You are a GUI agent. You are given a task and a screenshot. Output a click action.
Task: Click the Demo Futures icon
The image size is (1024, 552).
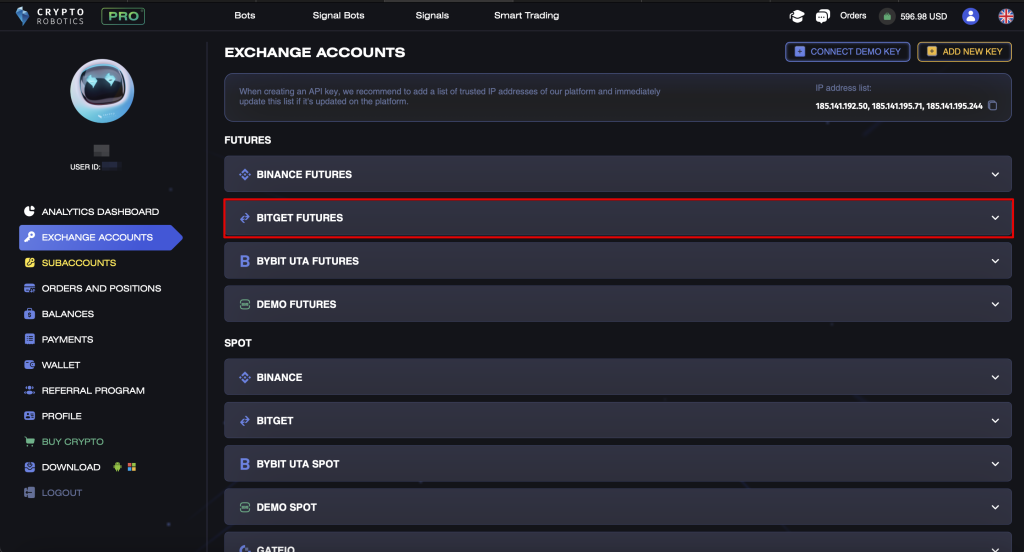[x=245, y=304]
